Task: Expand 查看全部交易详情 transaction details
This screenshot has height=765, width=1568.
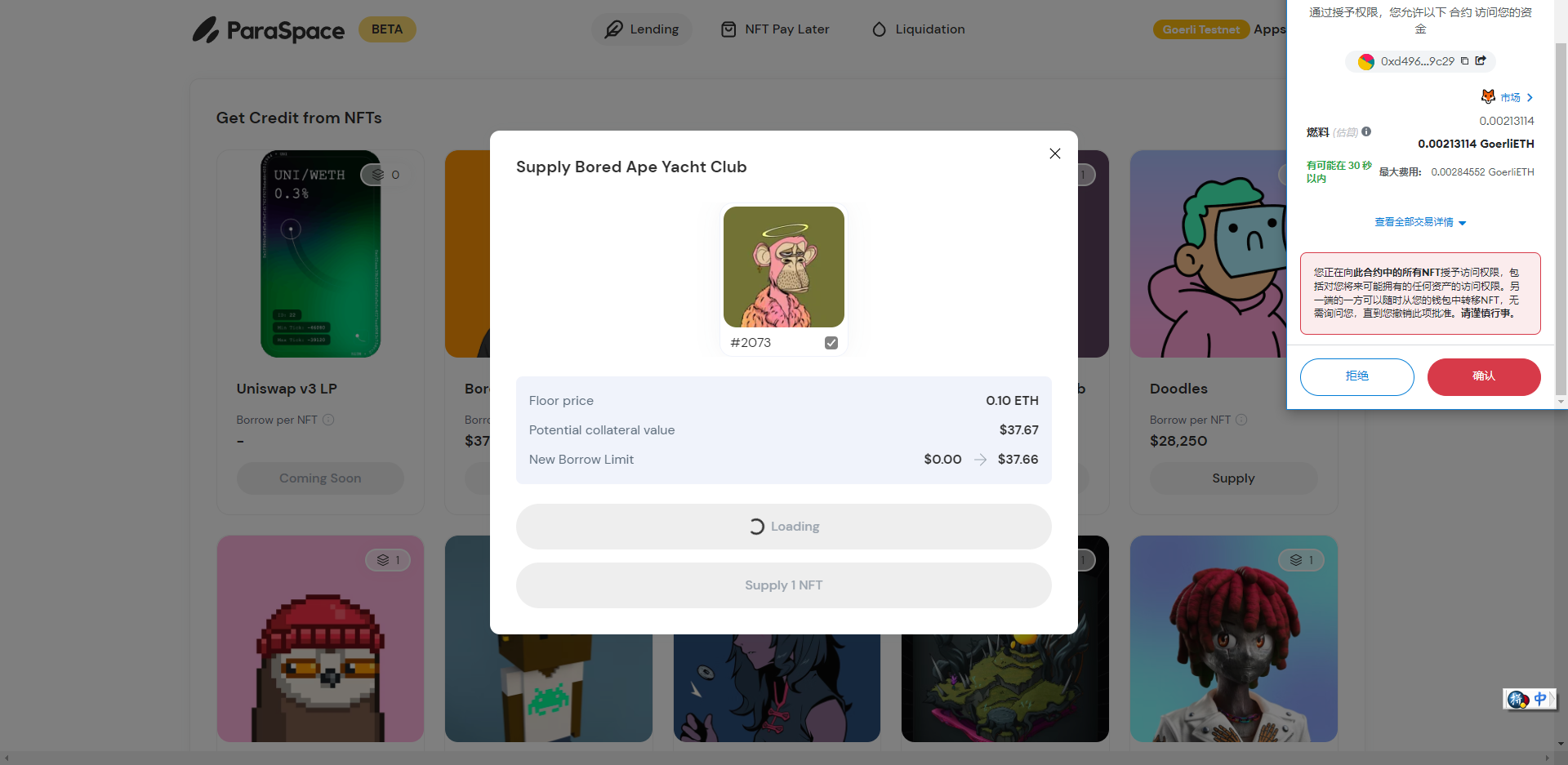Action: click(1420, 222)
